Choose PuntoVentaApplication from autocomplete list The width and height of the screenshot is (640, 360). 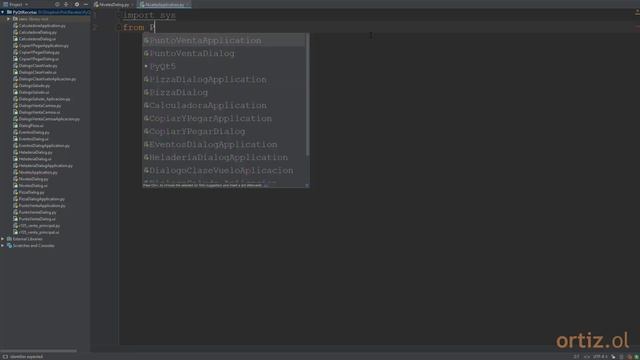click(224, 40)
